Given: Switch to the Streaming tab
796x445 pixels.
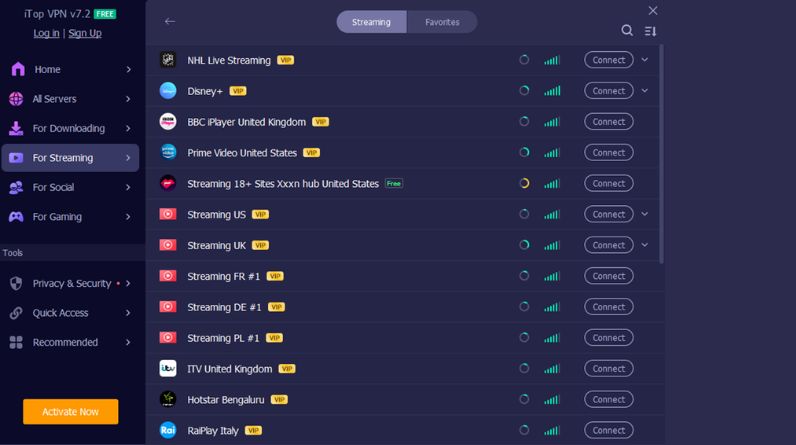Looking at the screenshot, I should (x=371, y=22).
